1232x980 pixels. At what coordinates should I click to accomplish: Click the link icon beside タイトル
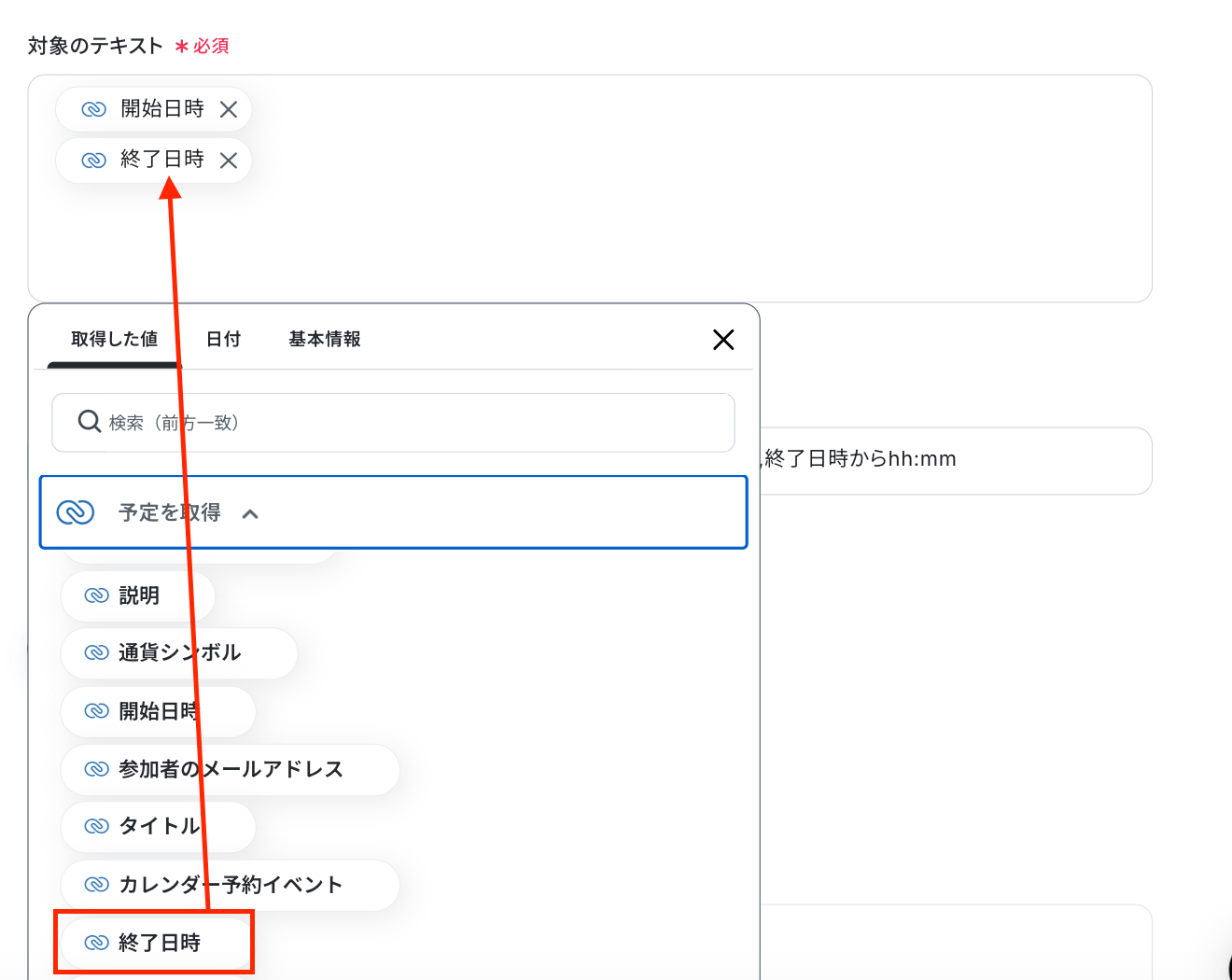pos(97,827)
